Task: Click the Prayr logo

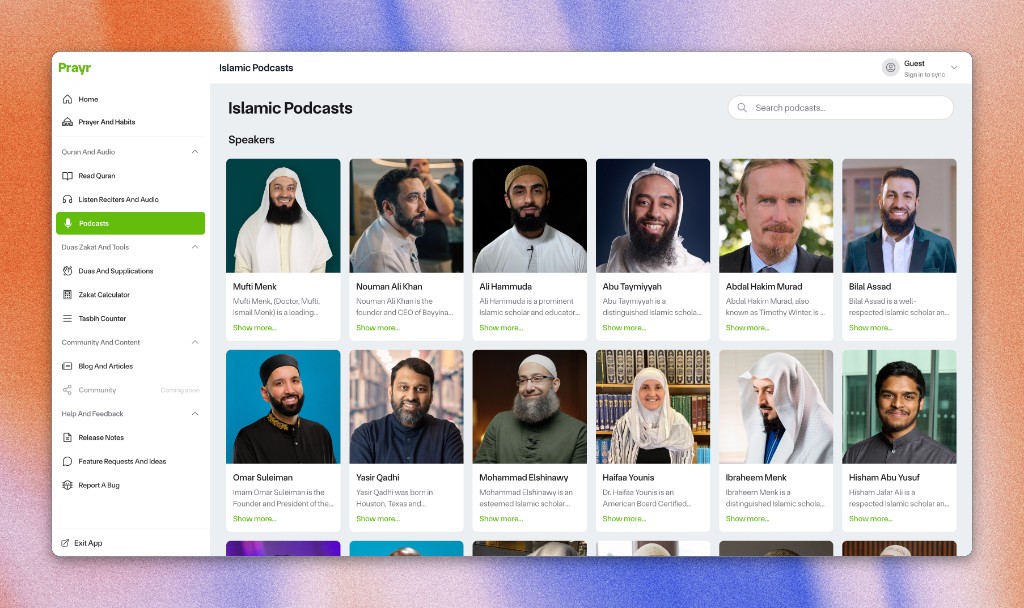Action: (74, 68)
